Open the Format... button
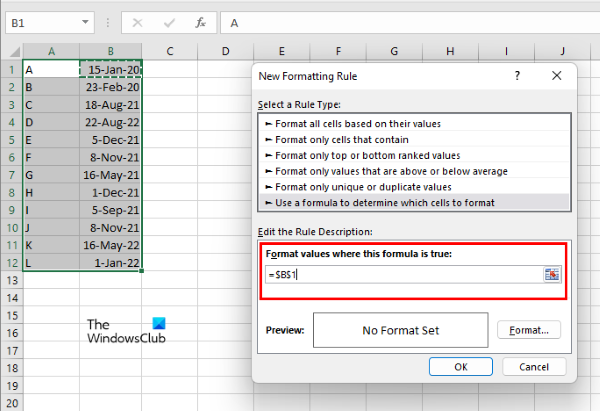 click(529, 329)
